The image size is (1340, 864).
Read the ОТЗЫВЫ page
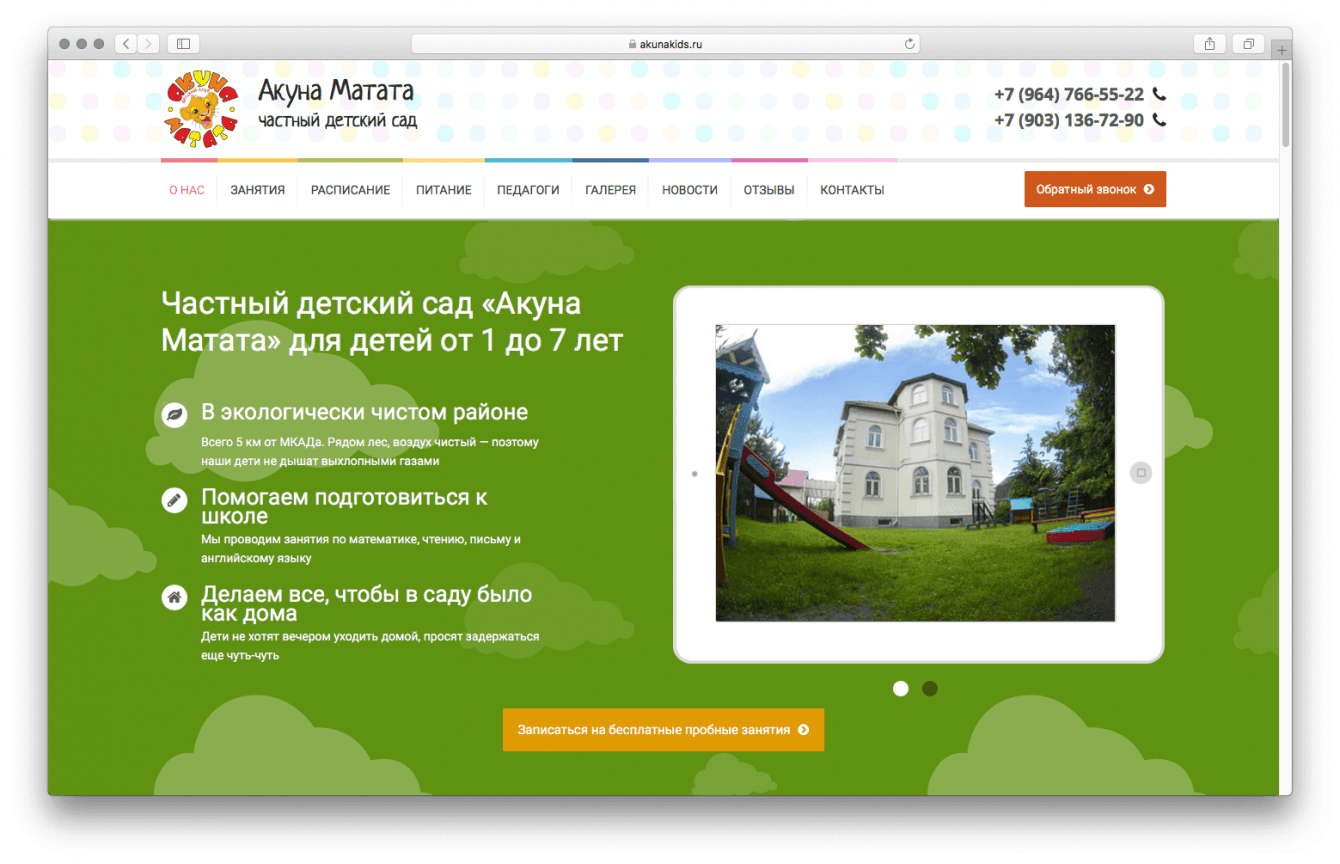(769, 190)
